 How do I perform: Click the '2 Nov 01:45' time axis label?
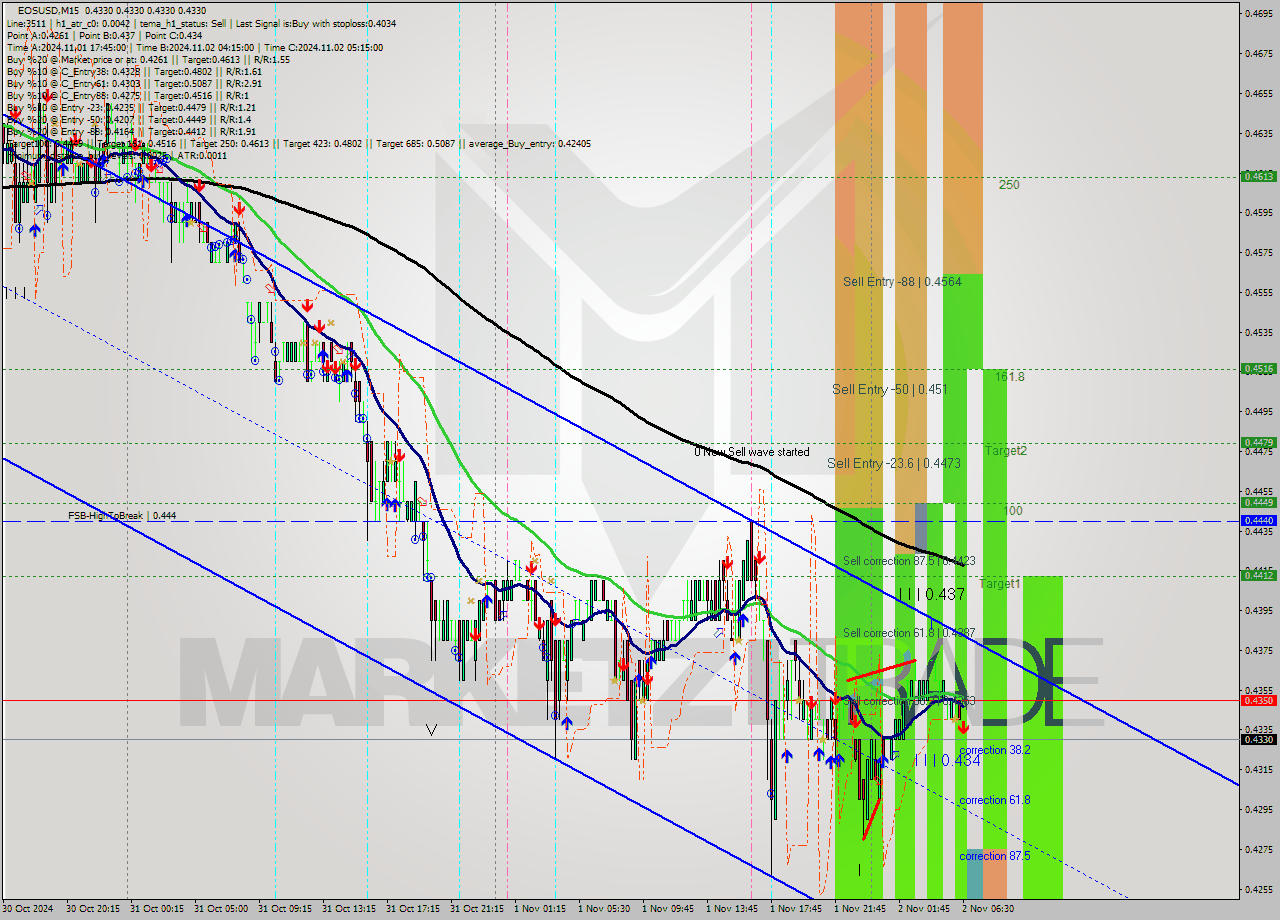925,909
